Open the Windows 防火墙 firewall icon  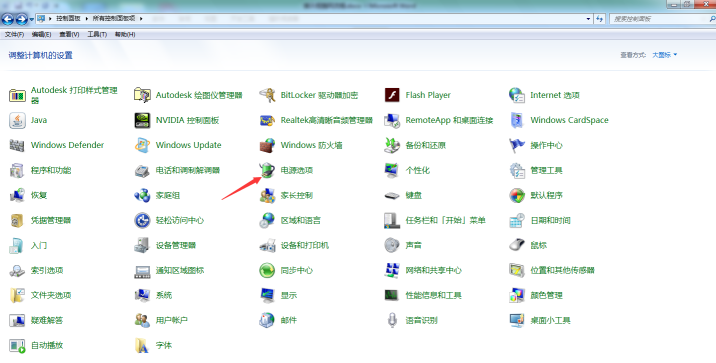click(x=267, y=146)
